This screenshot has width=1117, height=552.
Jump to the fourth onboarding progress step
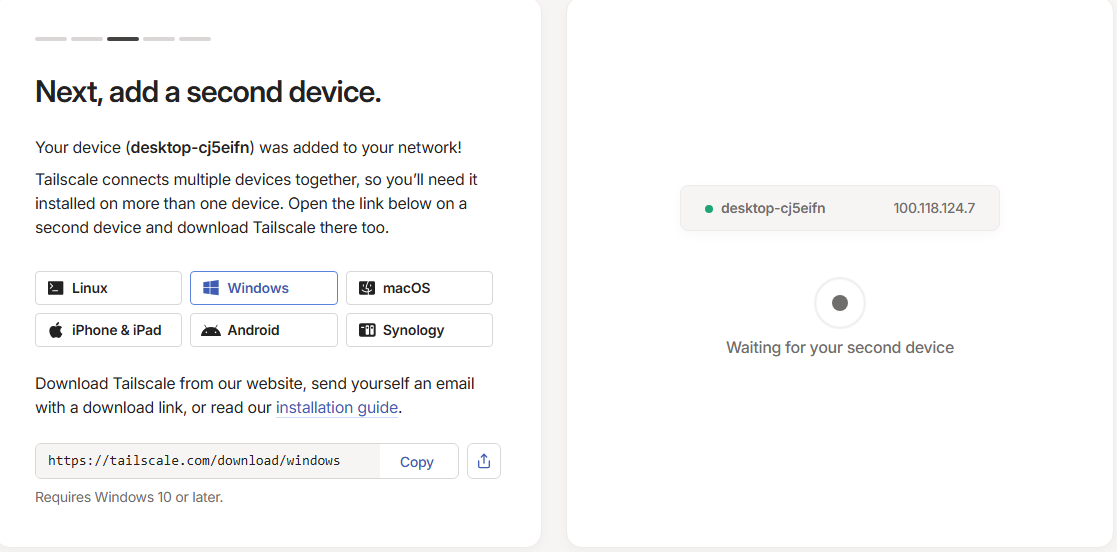(x=159, y=39)
